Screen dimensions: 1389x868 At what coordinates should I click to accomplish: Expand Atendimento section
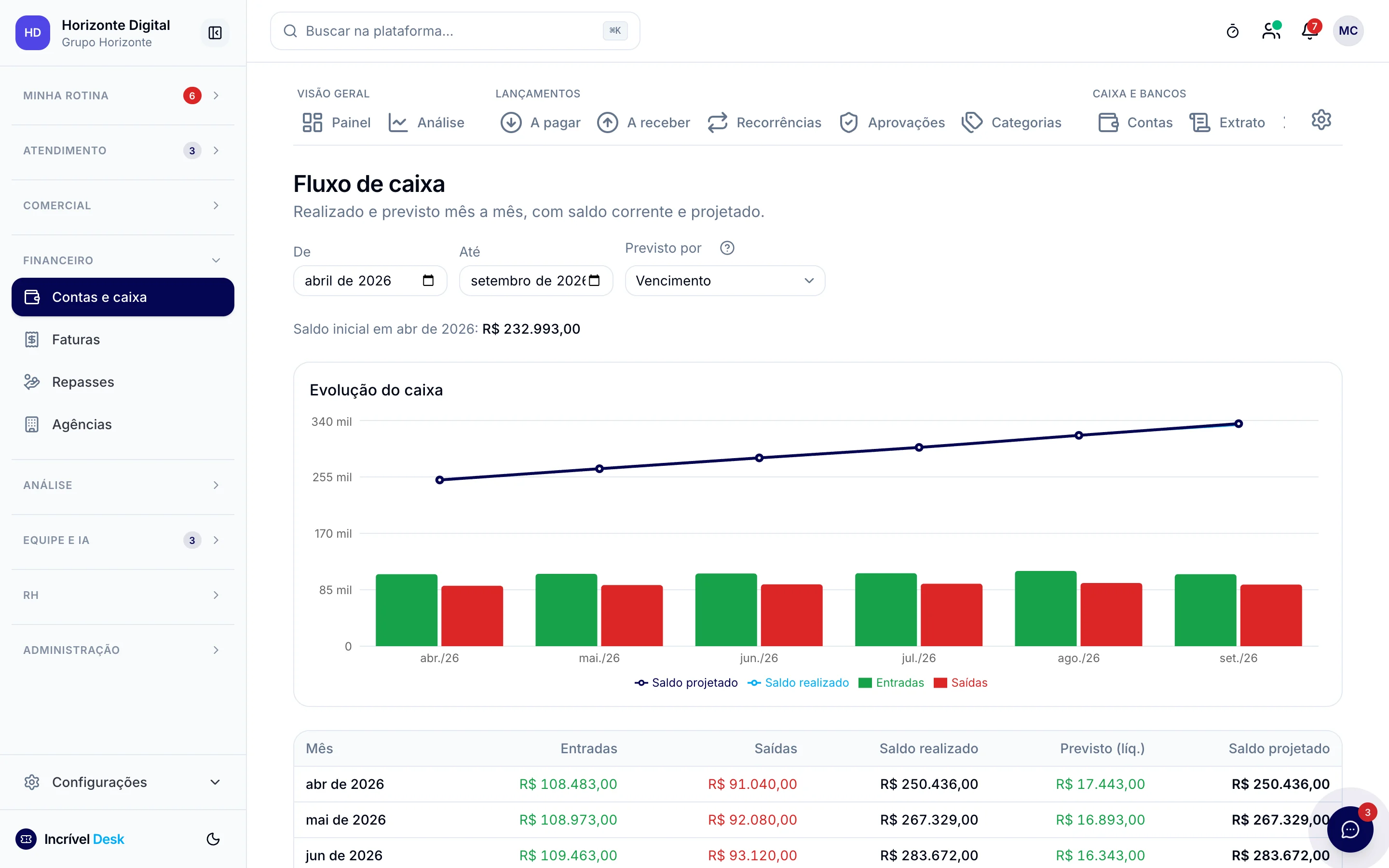[123, 150]
